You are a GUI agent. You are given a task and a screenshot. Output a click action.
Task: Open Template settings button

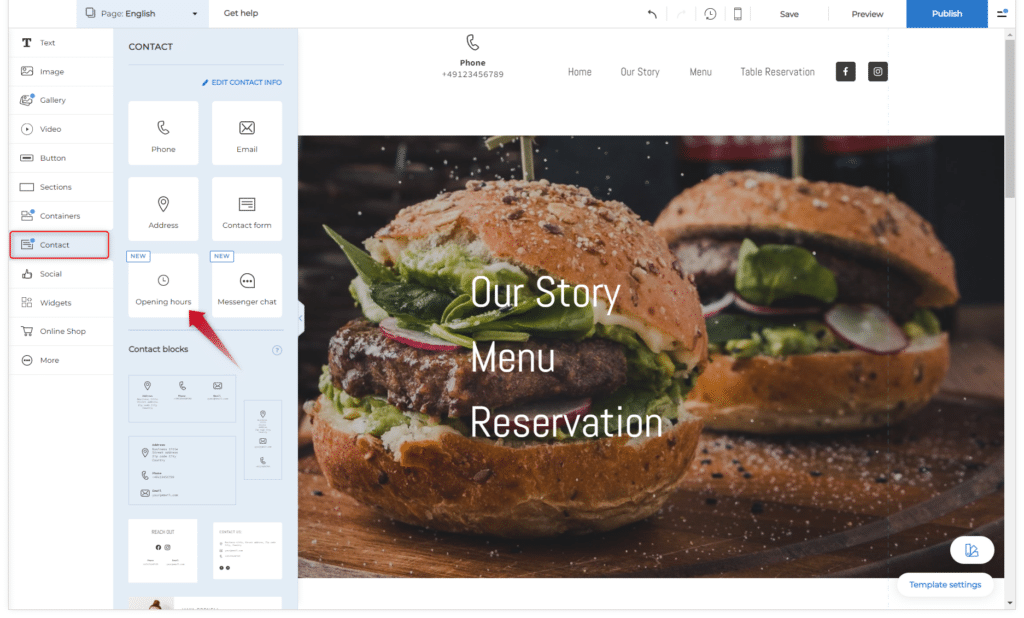[945, 584]
